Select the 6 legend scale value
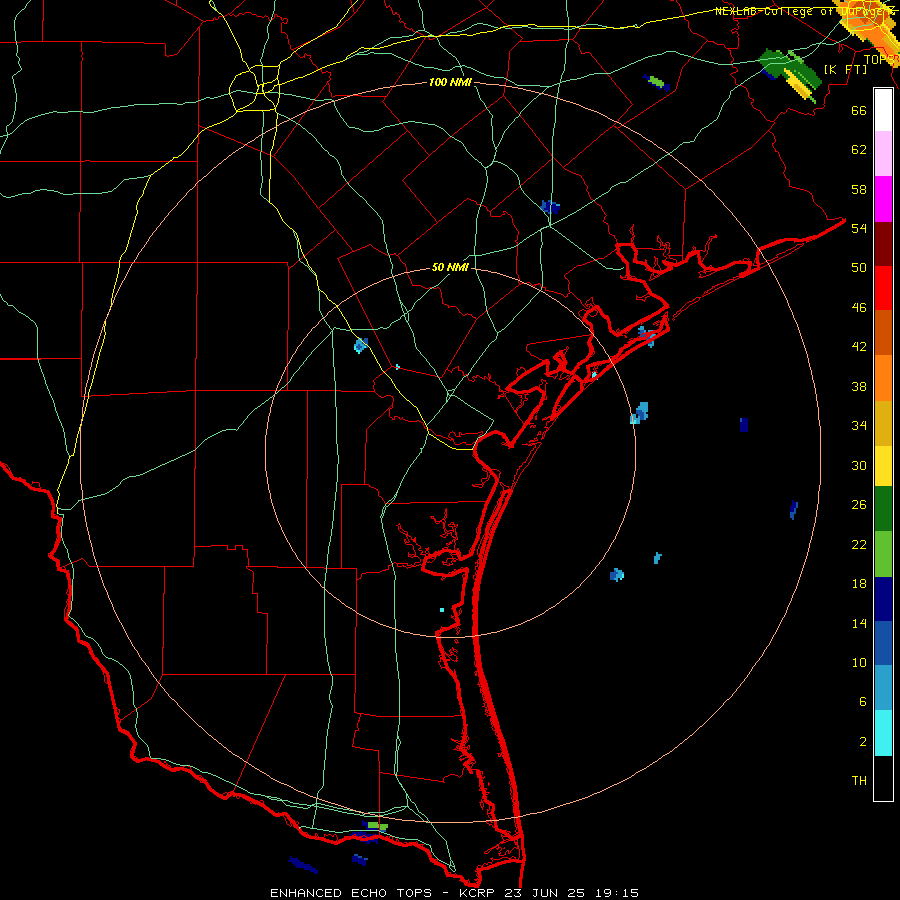This screenshot has width=900, height=900. [x=862, y=701]
